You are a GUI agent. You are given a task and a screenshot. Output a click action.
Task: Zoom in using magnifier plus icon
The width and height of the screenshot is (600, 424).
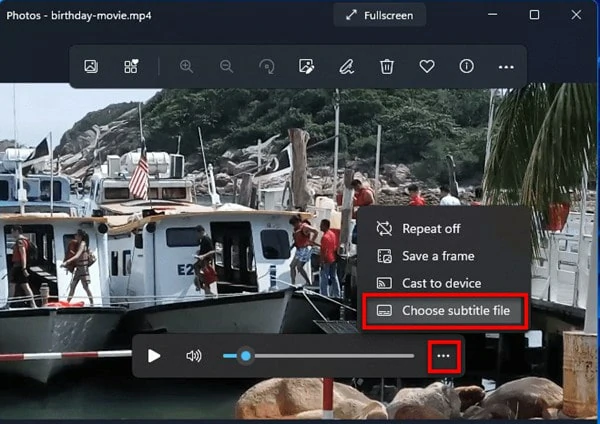tap(186, 67)
